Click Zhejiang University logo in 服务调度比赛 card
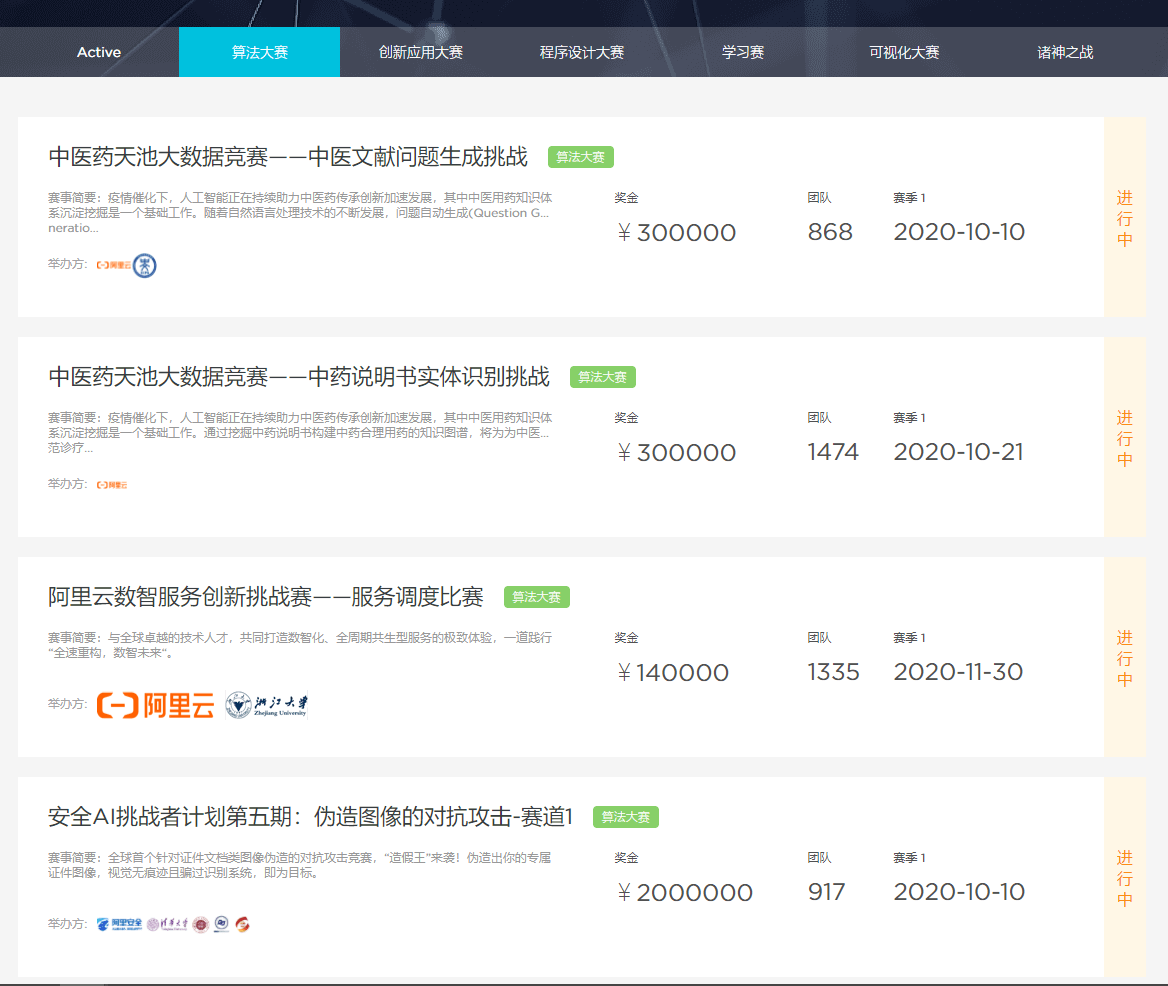Screen dimensions: 1168x986 click(x=267, y=705)
